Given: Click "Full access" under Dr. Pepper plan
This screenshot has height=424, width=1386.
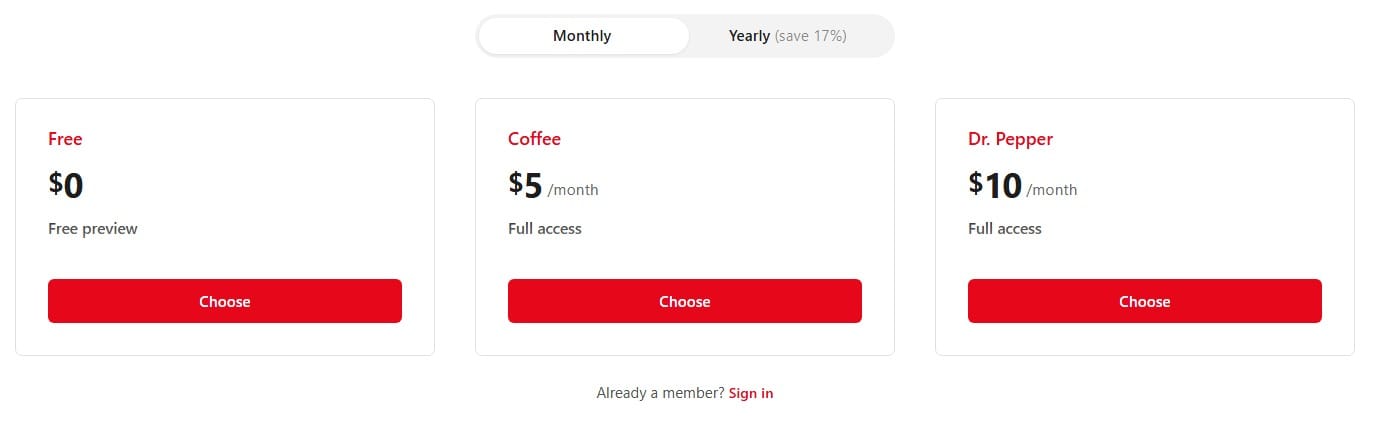Looking at the screenshot, I should coord(1005,228).
